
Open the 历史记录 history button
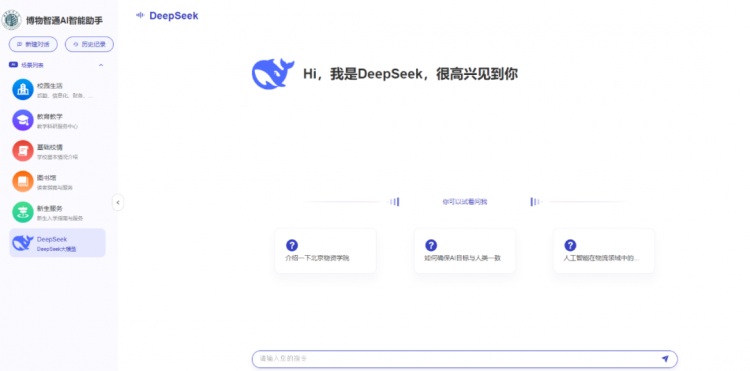pyautogui.click(x=89, y=44)
